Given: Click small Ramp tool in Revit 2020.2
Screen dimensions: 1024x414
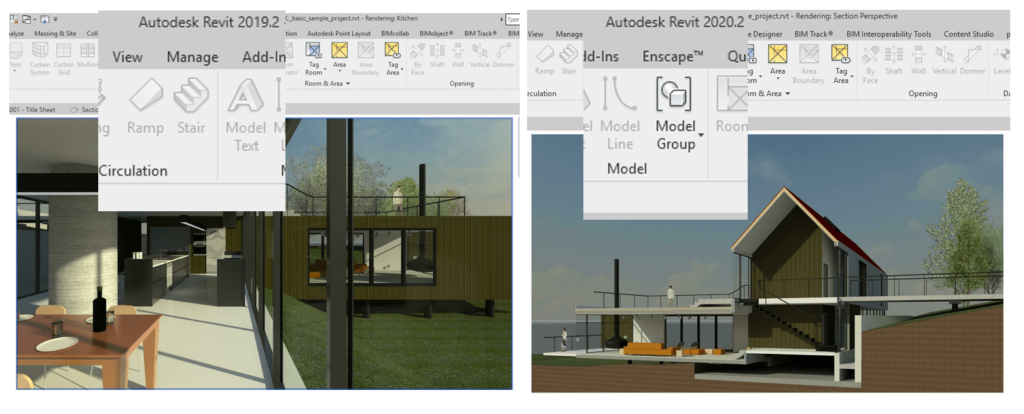Looking at the screenshot, I should (x=545, y=59).
